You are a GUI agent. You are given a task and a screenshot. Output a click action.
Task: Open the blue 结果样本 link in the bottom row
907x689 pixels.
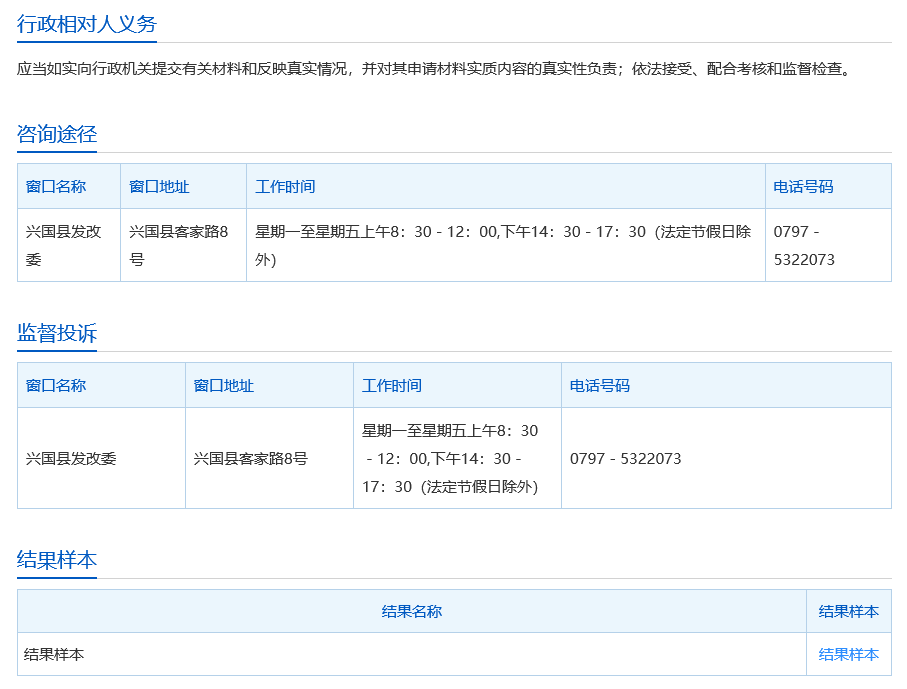tap(848, 654)
